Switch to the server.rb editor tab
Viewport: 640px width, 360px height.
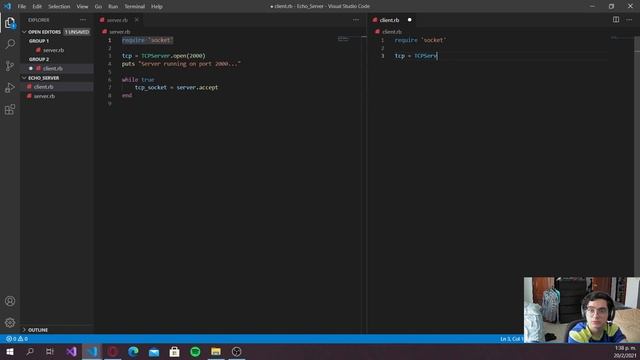click(x=117, y=20)
